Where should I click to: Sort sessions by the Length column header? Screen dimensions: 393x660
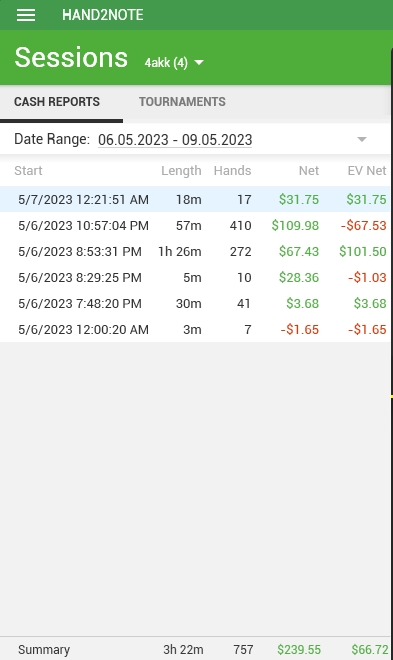point(181,170)
